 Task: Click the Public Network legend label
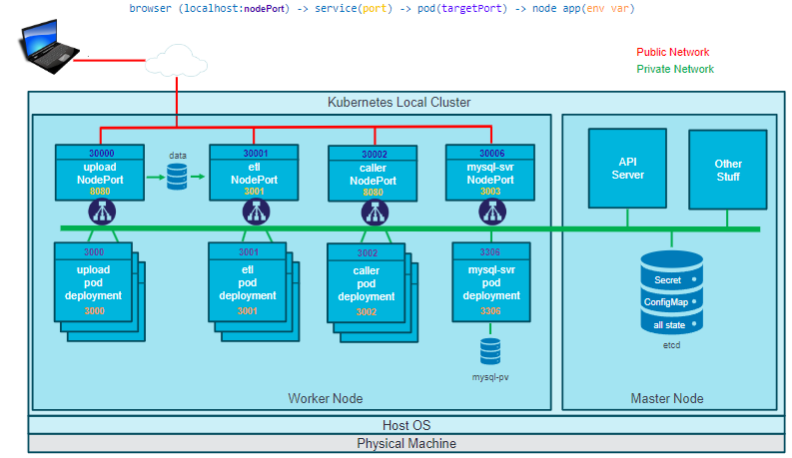coord(672,52)
